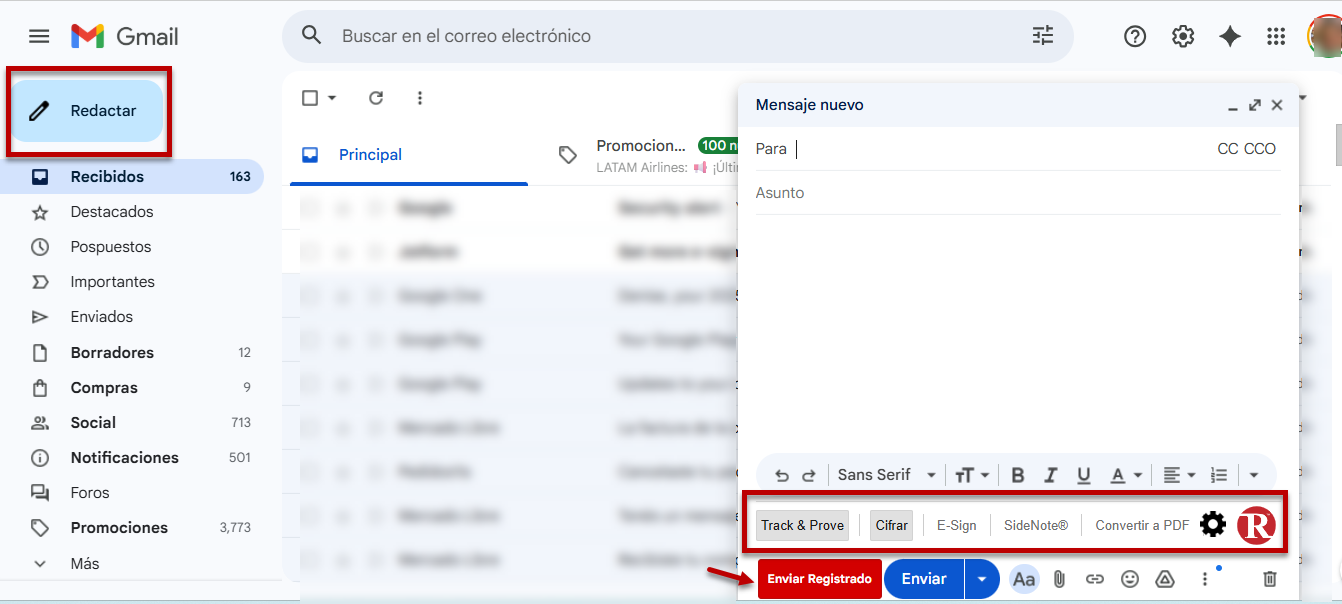The height and width of the screenshot is (604, 1342).
Task: Switch to the Principal inbox tab
Action: [x=370, y=155]
